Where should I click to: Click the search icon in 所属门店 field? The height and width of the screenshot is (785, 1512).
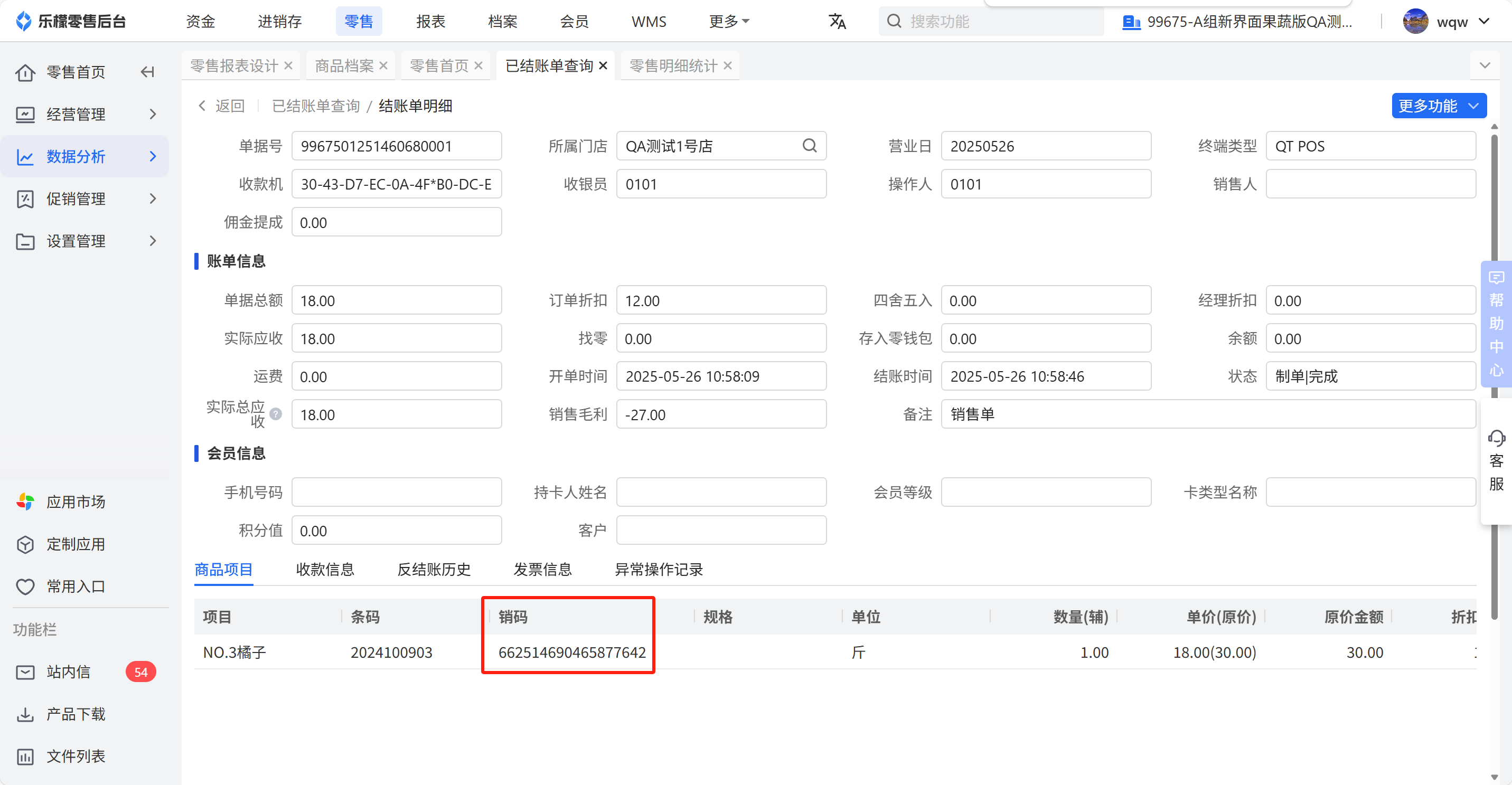(x=810, y=146)
